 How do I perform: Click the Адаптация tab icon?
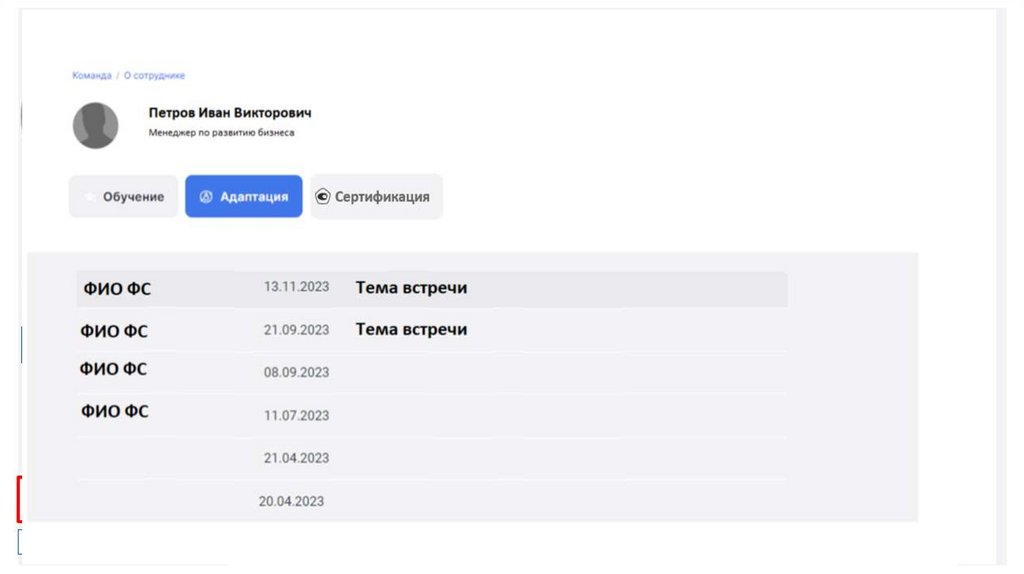pos(205,197)
